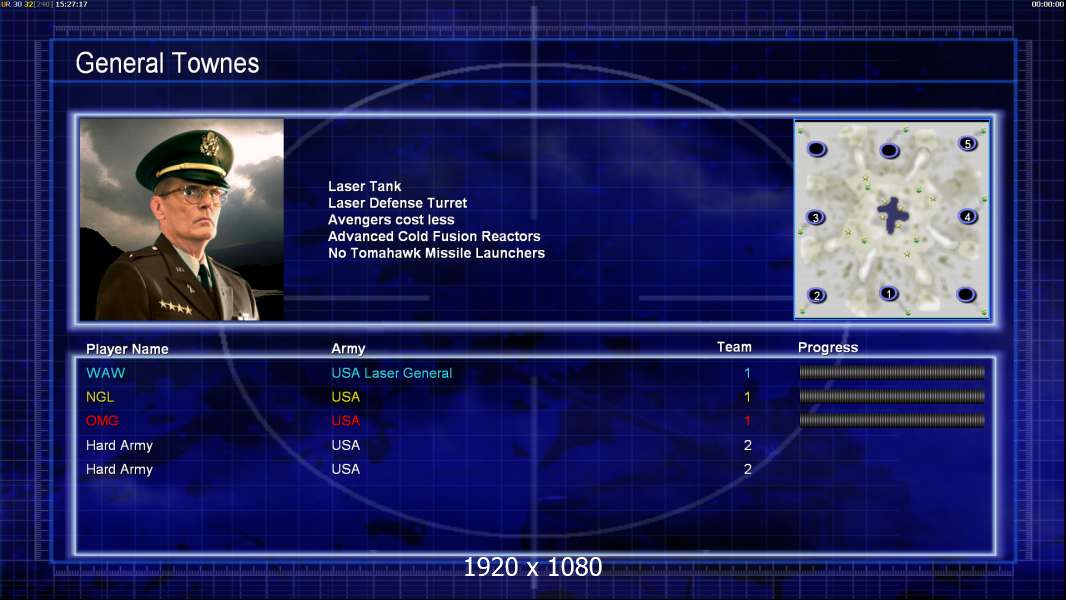Image resolution: width=1066 pixels, height=600 pixels.
Task: Click the "General Townes" title
Action: click(167, 63)
